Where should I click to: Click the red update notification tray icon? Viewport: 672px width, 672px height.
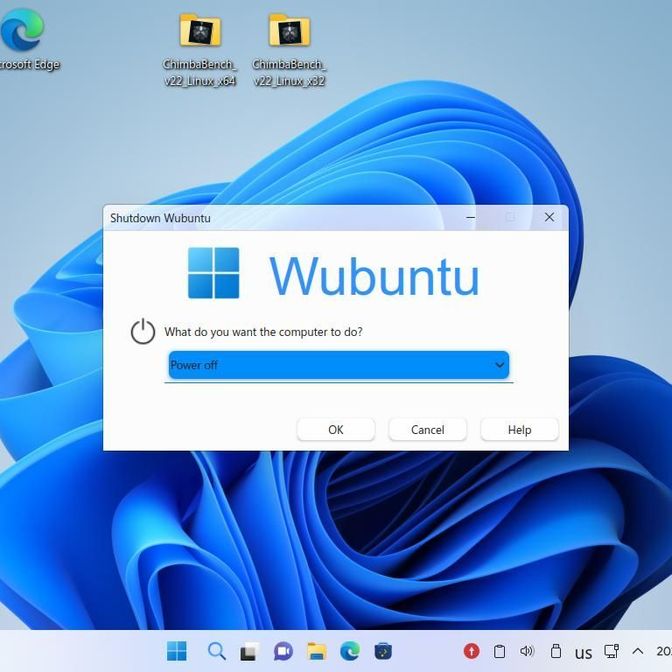[x=471, y=651]
